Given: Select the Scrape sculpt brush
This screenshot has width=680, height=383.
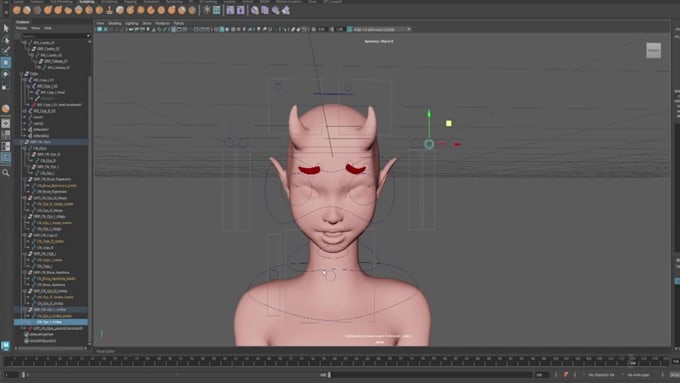Looking at the screenshot, I should tap(131, 10).
